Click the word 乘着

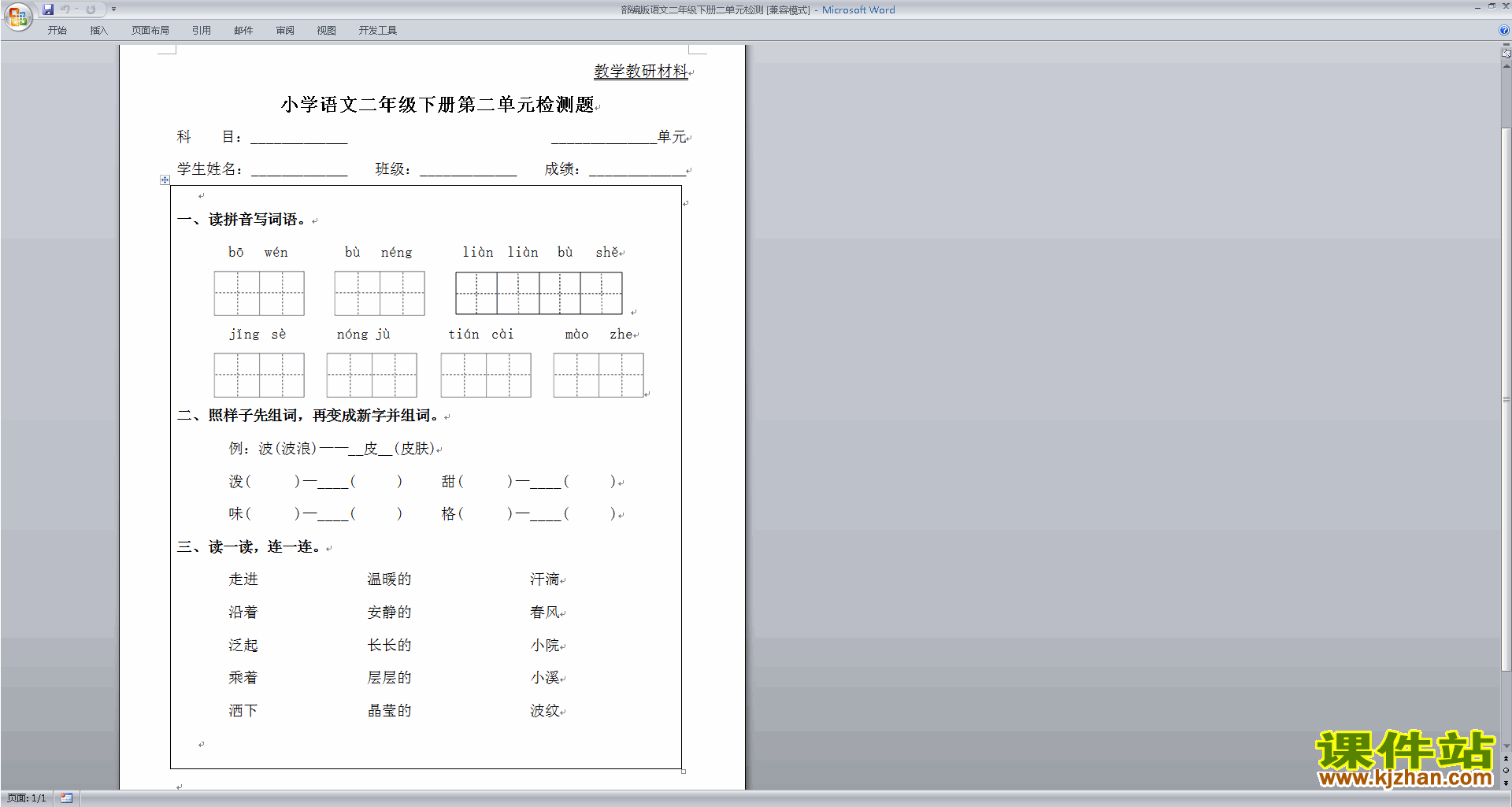(x=243, y=678)
